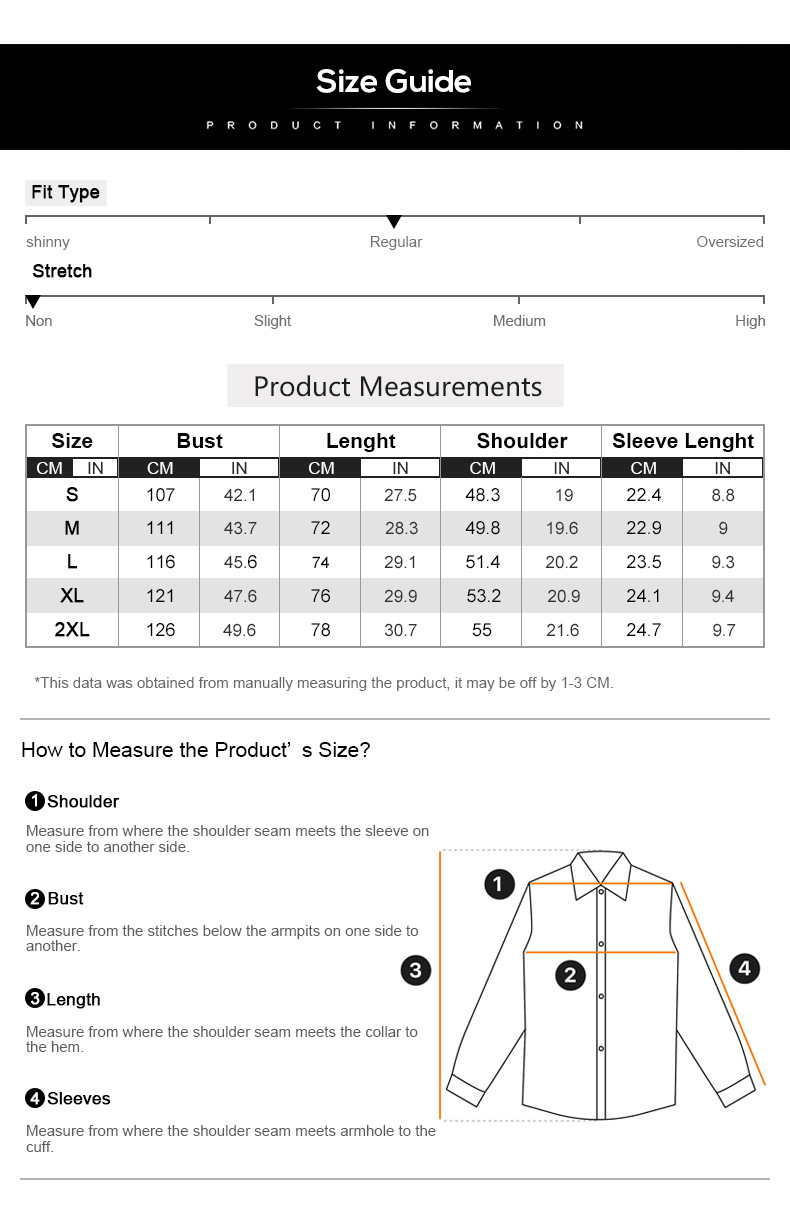The width and height of the screenshot is (790, 1218).
Task: Select the Oversized fit label
Action: pyautogui.click(x=729, y=242)
